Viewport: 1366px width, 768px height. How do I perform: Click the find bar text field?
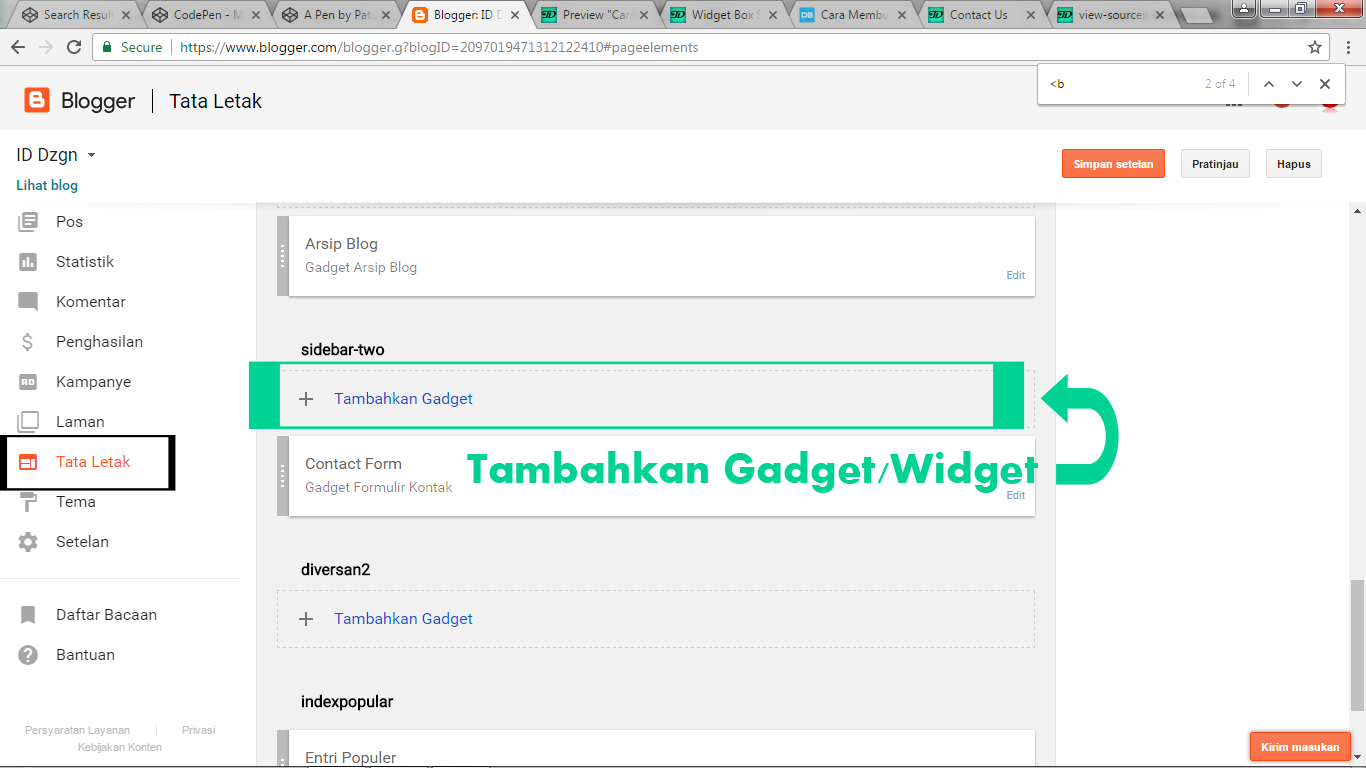click(1120, 84)
